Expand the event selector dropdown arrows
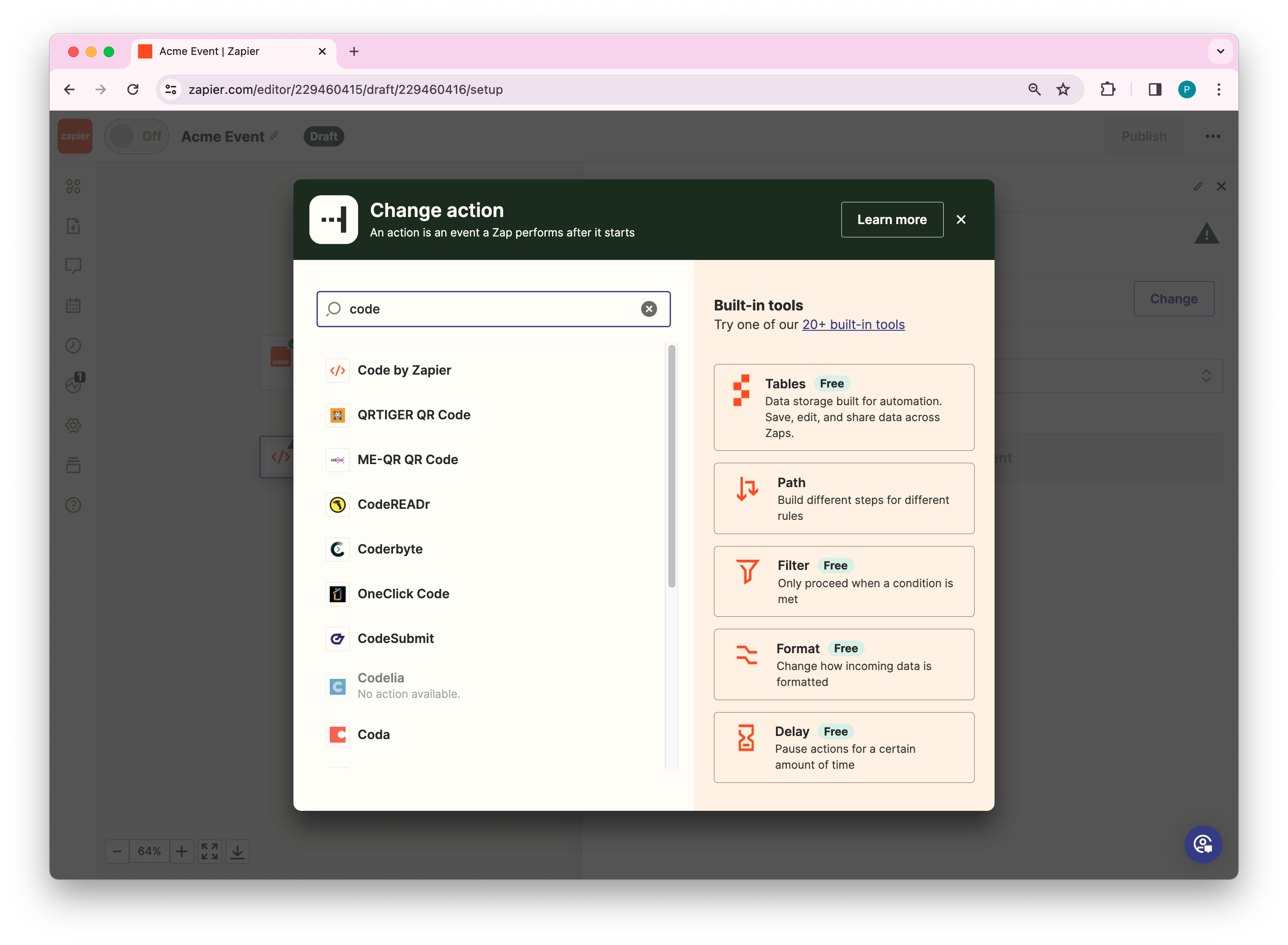 point(1206,376)
